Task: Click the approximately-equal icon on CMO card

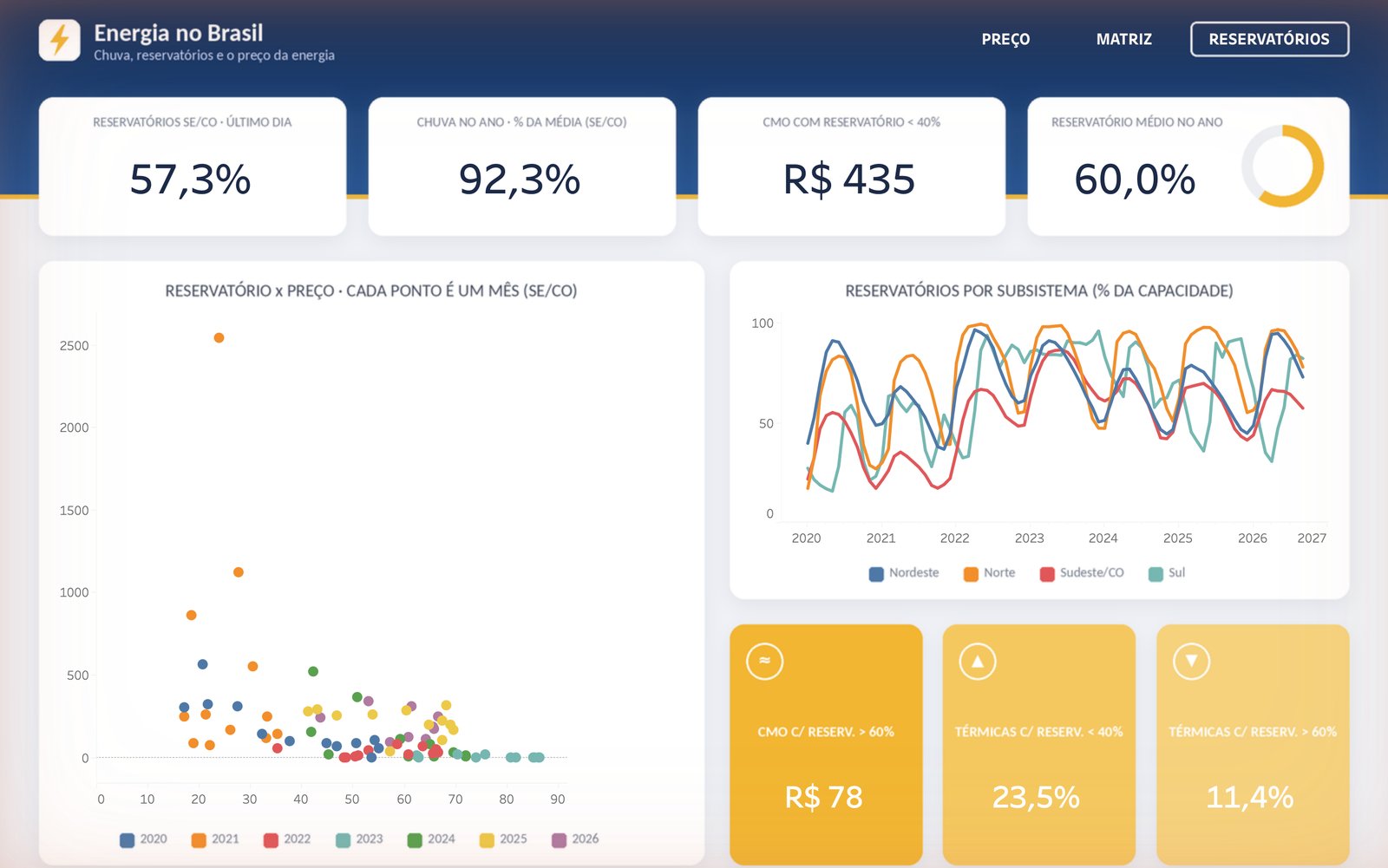Action: click(x=764, y=661)
